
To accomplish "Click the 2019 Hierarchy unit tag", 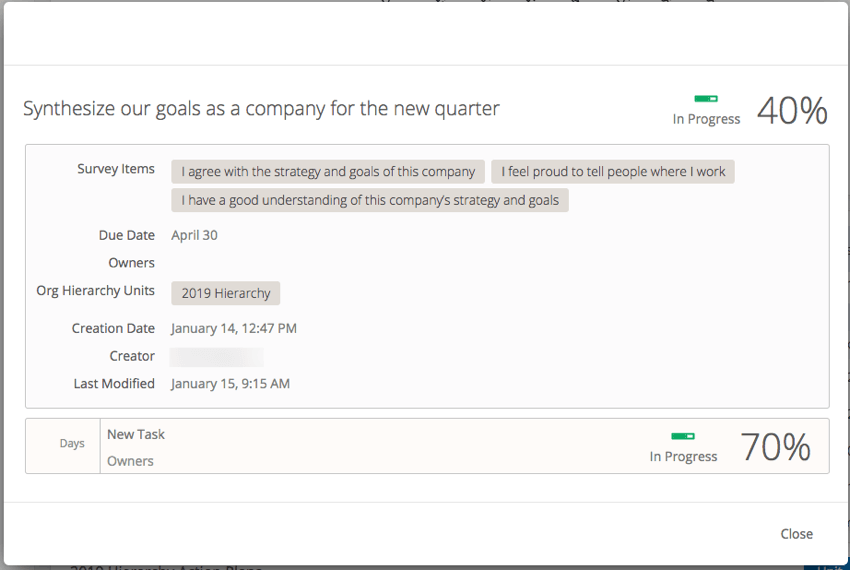I will [226, 293].
